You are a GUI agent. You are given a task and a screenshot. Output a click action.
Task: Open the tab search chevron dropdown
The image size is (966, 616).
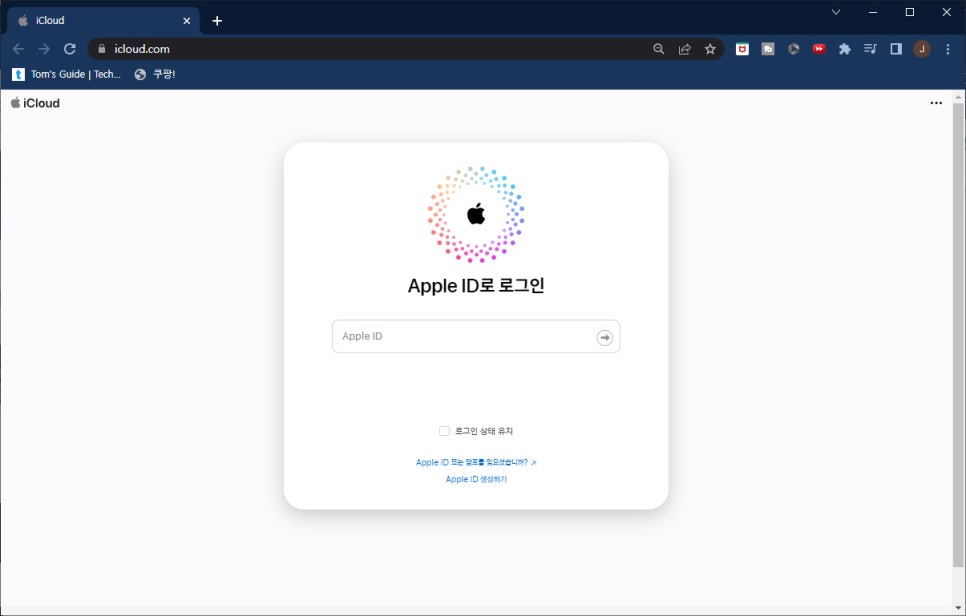836,12
